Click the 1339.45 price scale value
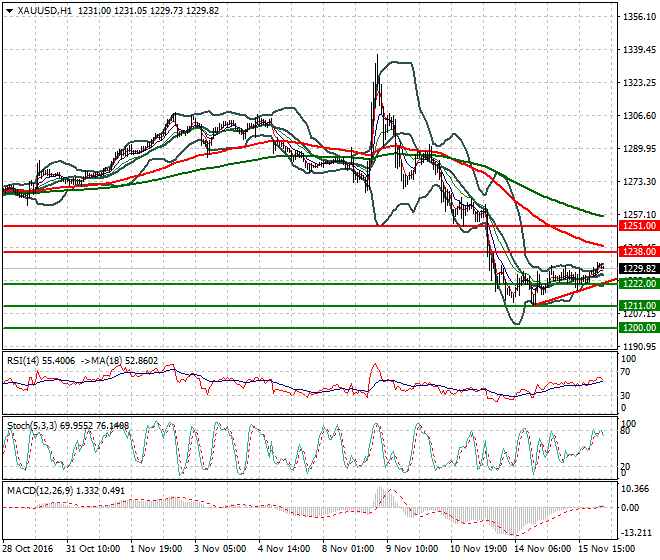The image size is (660, 560). tap(639, 50)
